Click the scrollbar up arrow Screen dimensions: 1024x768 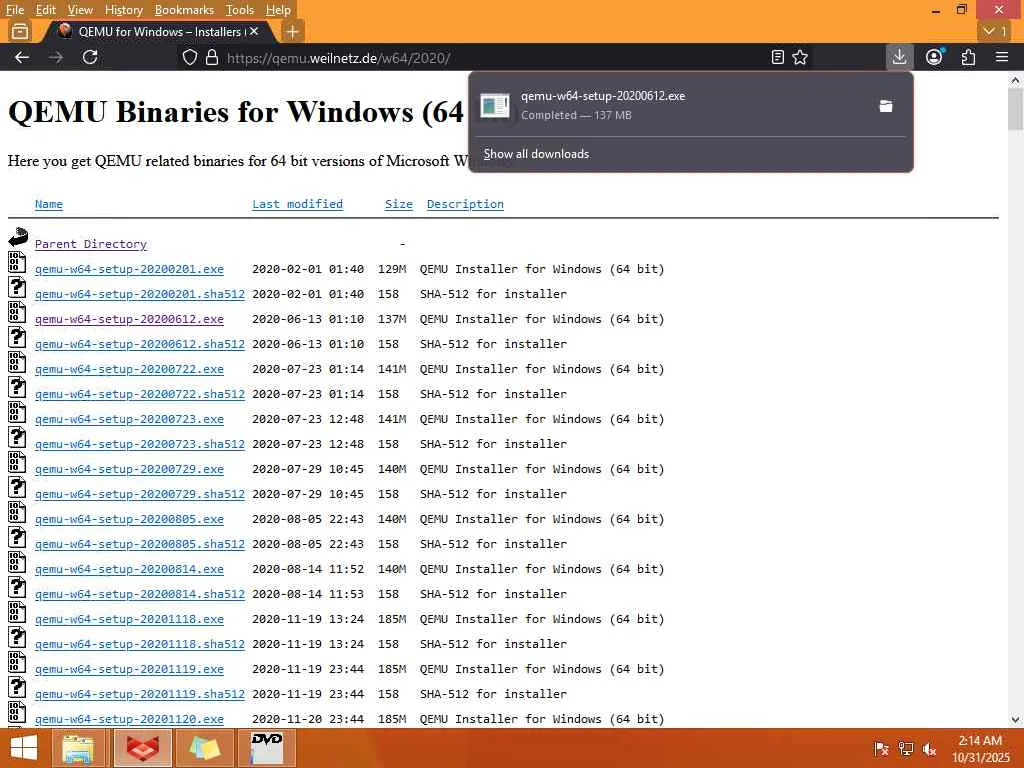point(1015,80)
